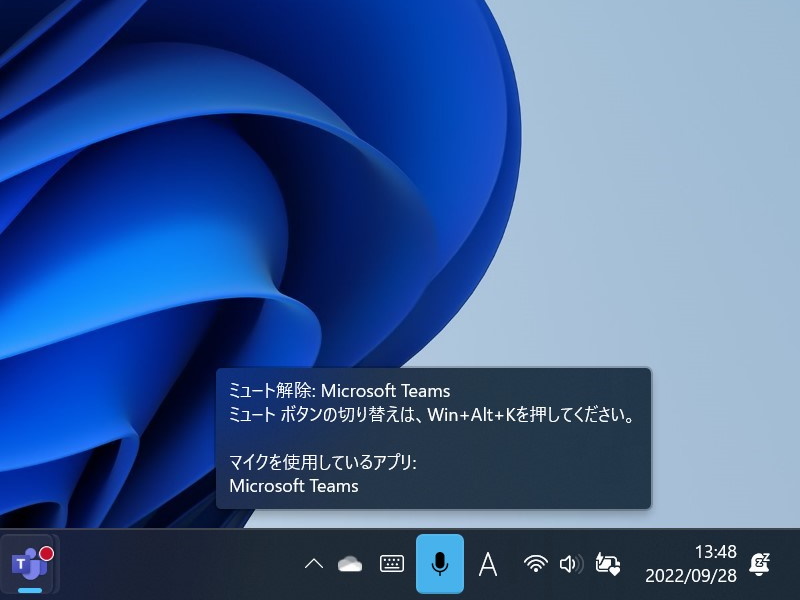Toggle Japanese input mode via the A icon
Screen dimensions: 800x600
[x=488, y=563]
